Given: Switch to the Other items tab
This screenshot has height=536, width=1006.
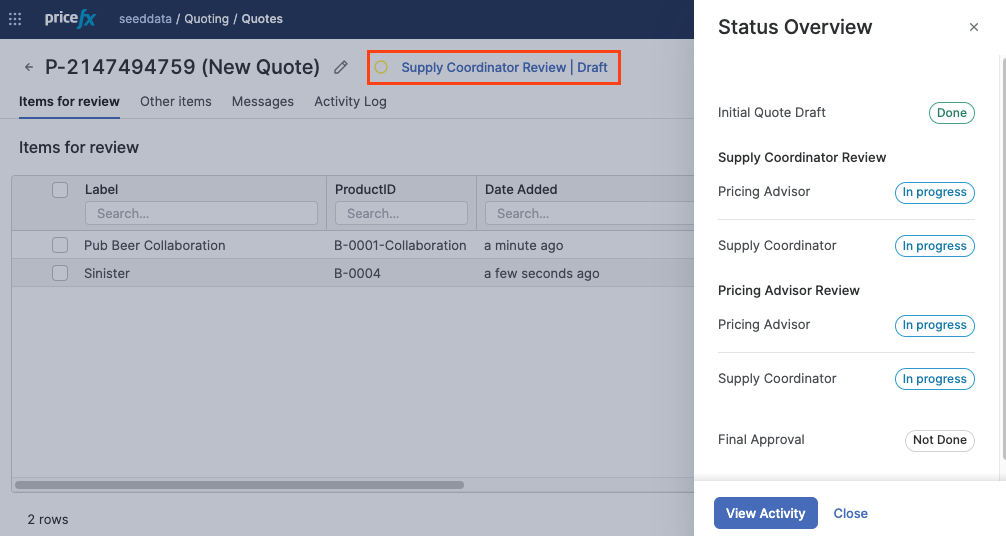Looking at the screenshot, I should (x=176, y=102).
